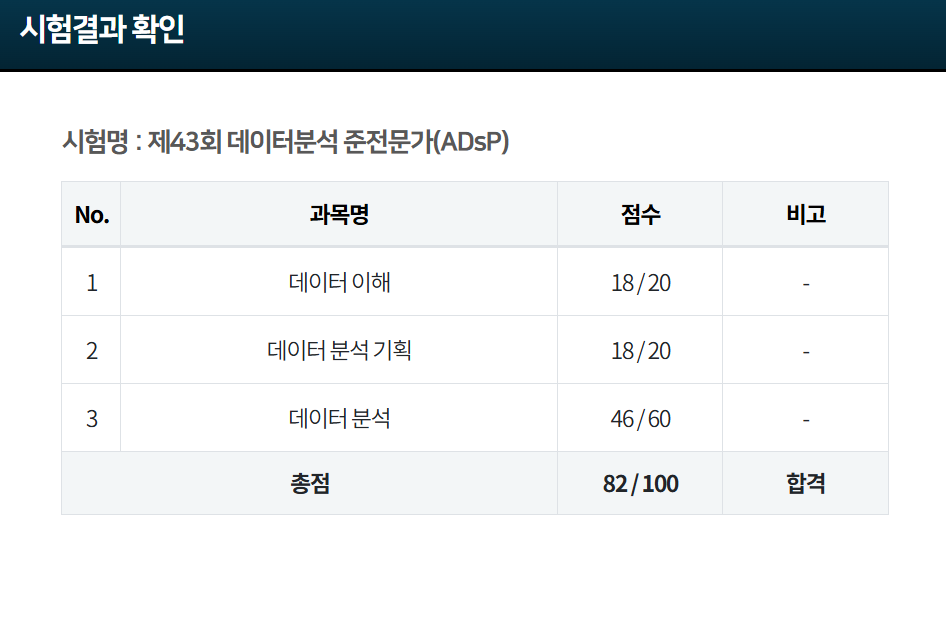Click the 'No.' column header

[92, 215]
